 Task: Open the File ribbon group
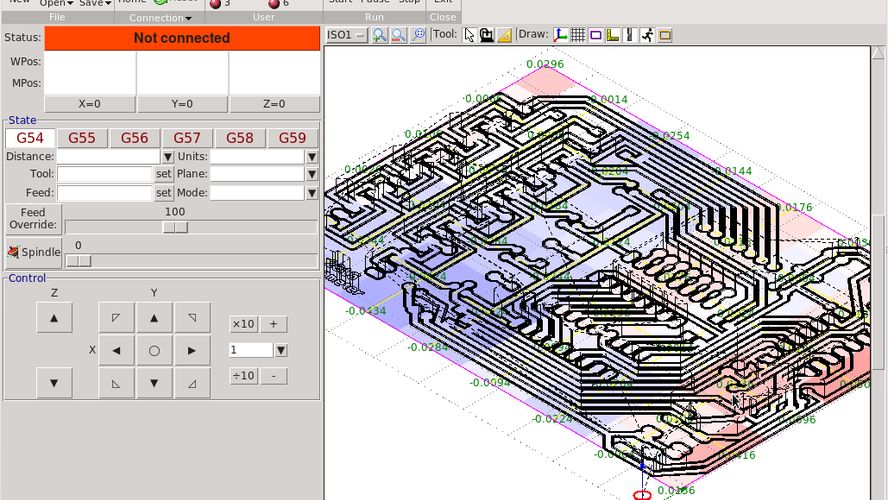[x=56, y=17]
